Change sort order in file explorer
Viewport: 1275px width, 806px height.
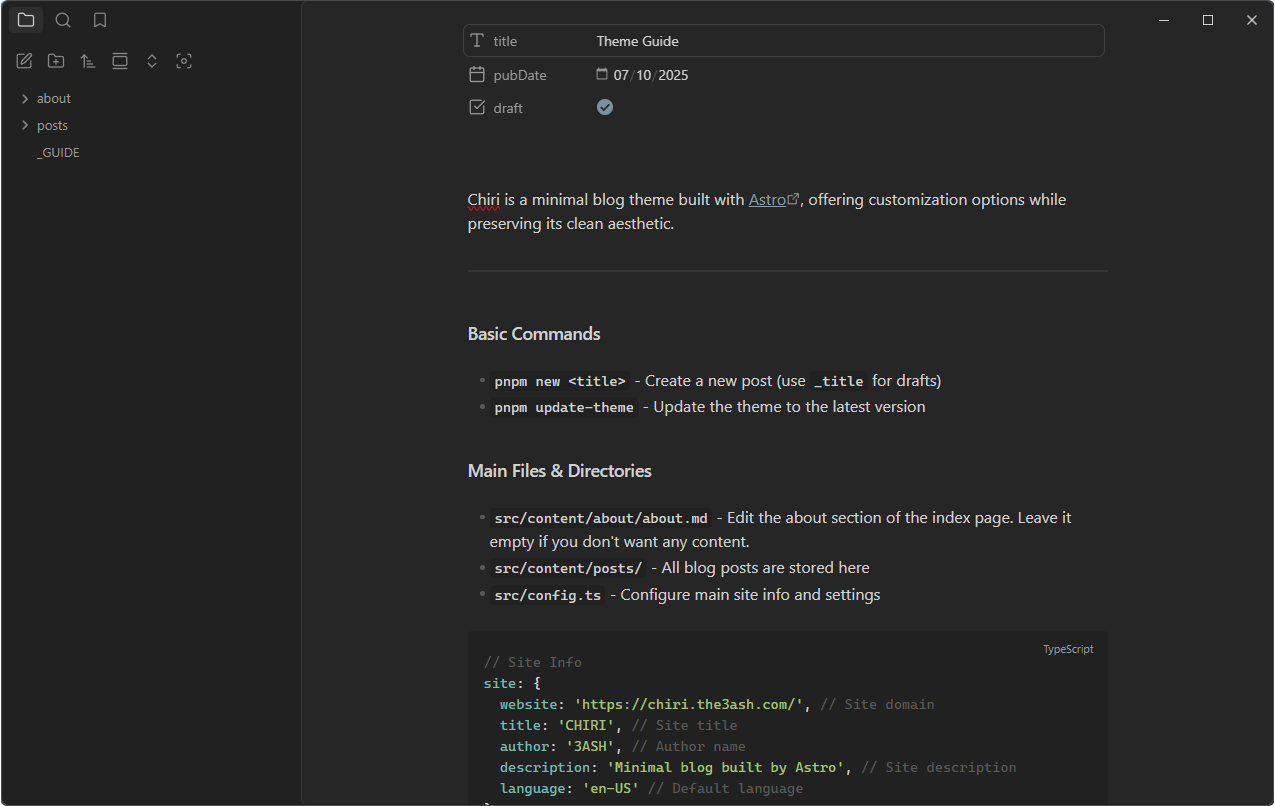88,61
